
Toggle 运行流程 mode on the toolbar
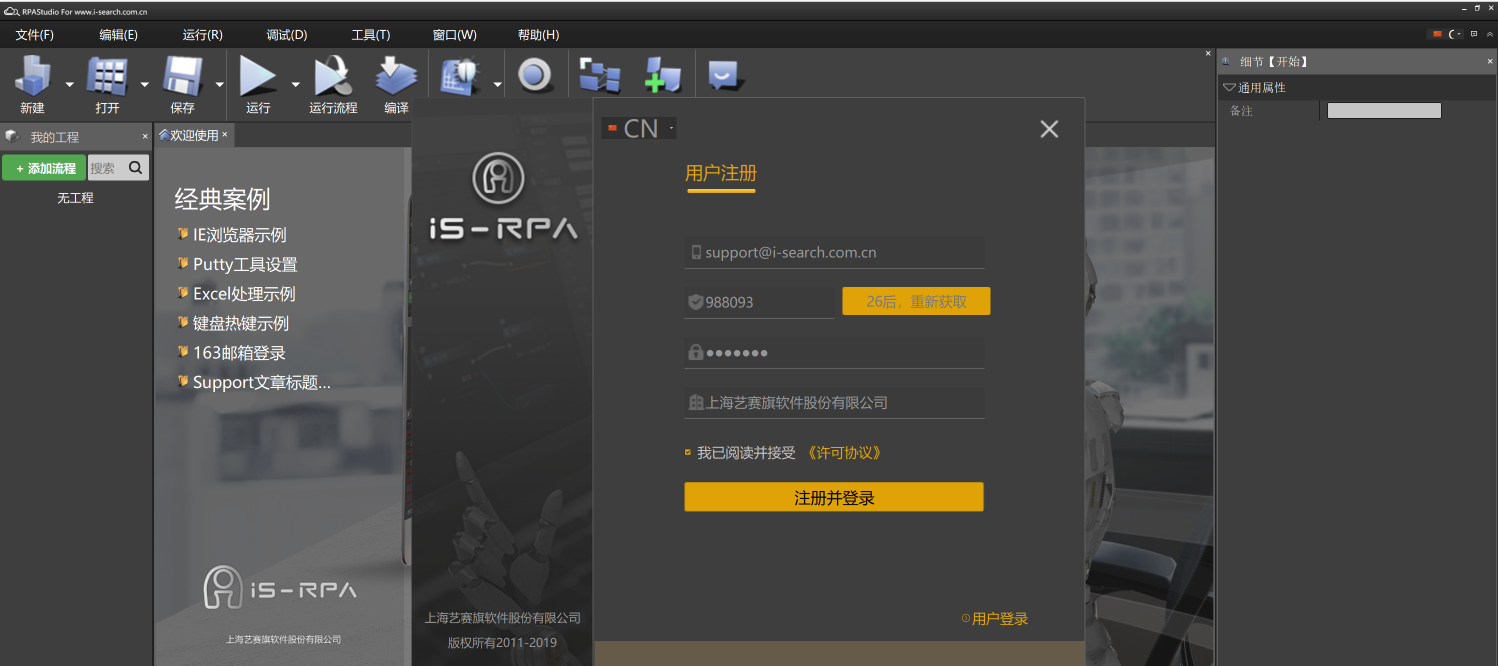pos(332,75)
